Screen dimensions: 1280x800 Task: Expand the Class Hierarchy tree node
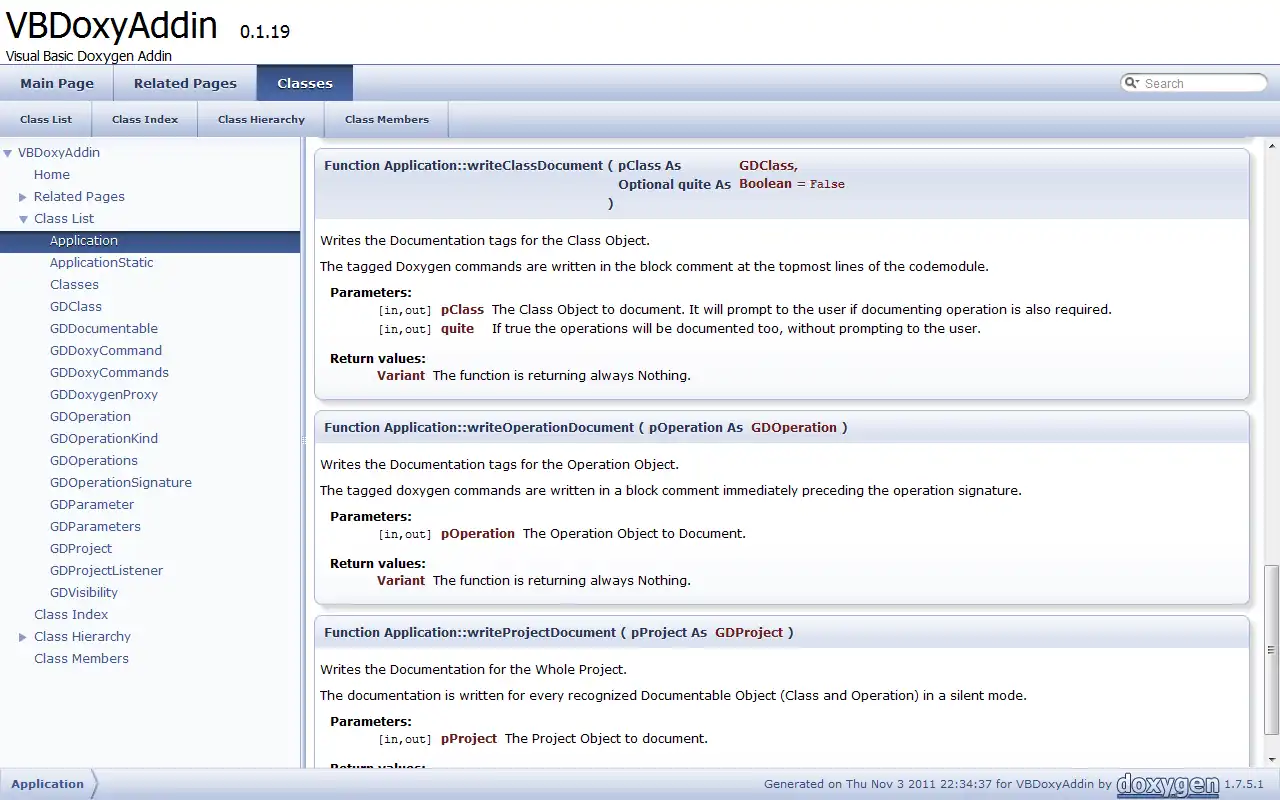[23, 637]
